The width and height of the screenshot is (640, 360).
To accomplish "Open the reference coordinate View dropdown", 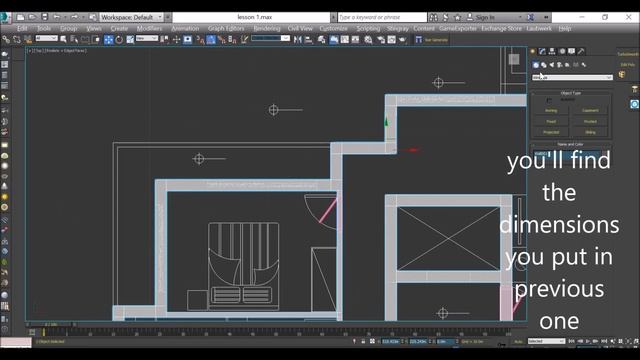I will click(x=147, y=38).
